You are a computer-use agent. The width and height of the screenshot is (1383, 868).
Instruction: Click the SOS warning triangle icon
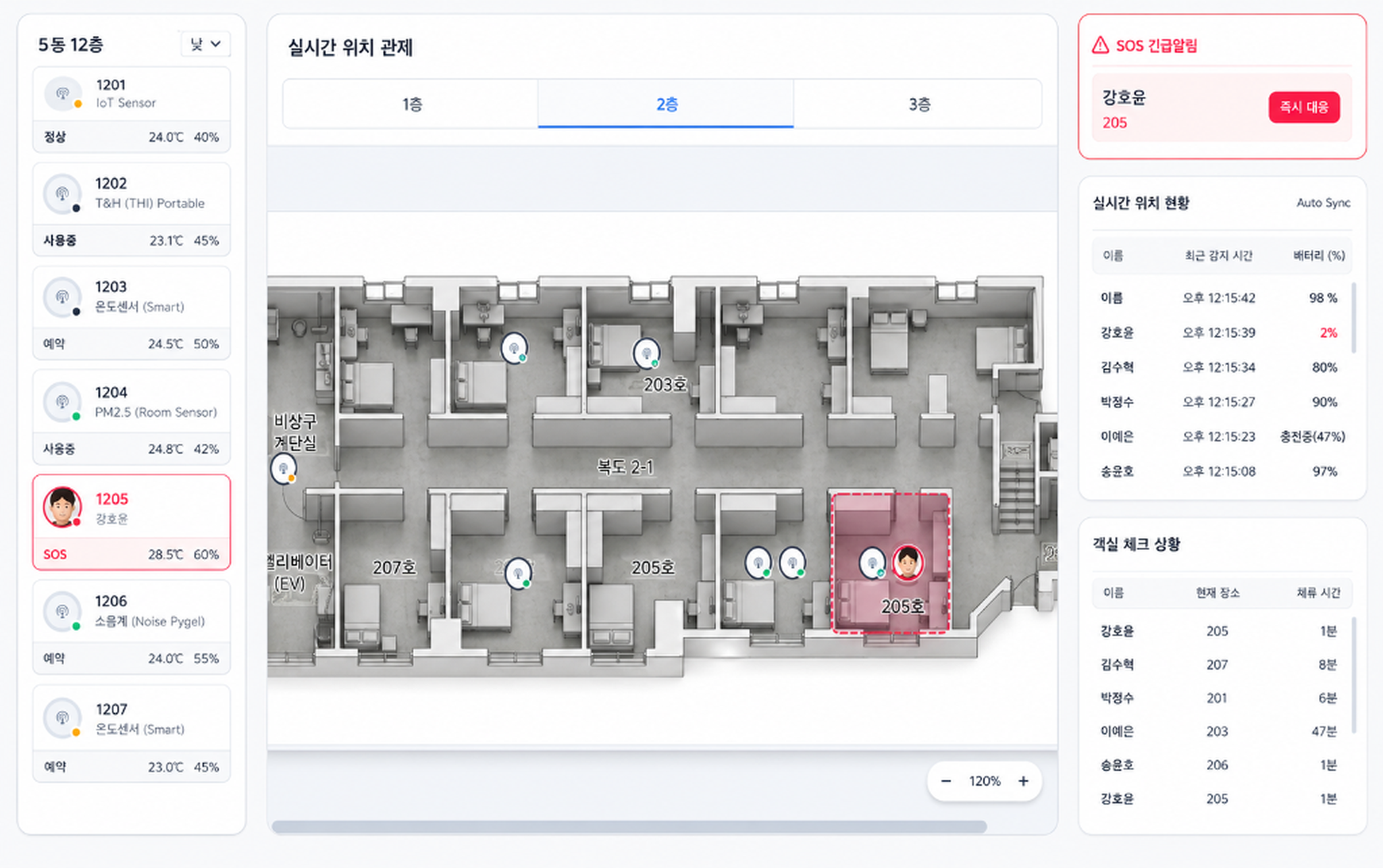click(1100, 45)
